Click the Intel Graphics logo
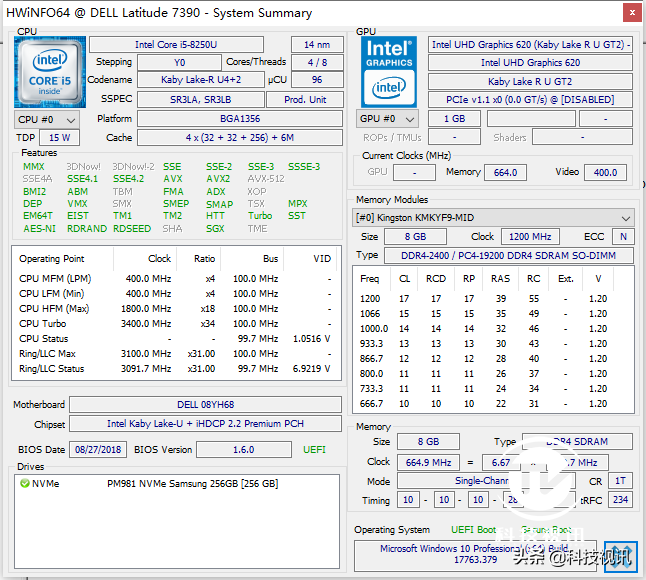Viewport: 646px width, 580px height. point(388,71)
